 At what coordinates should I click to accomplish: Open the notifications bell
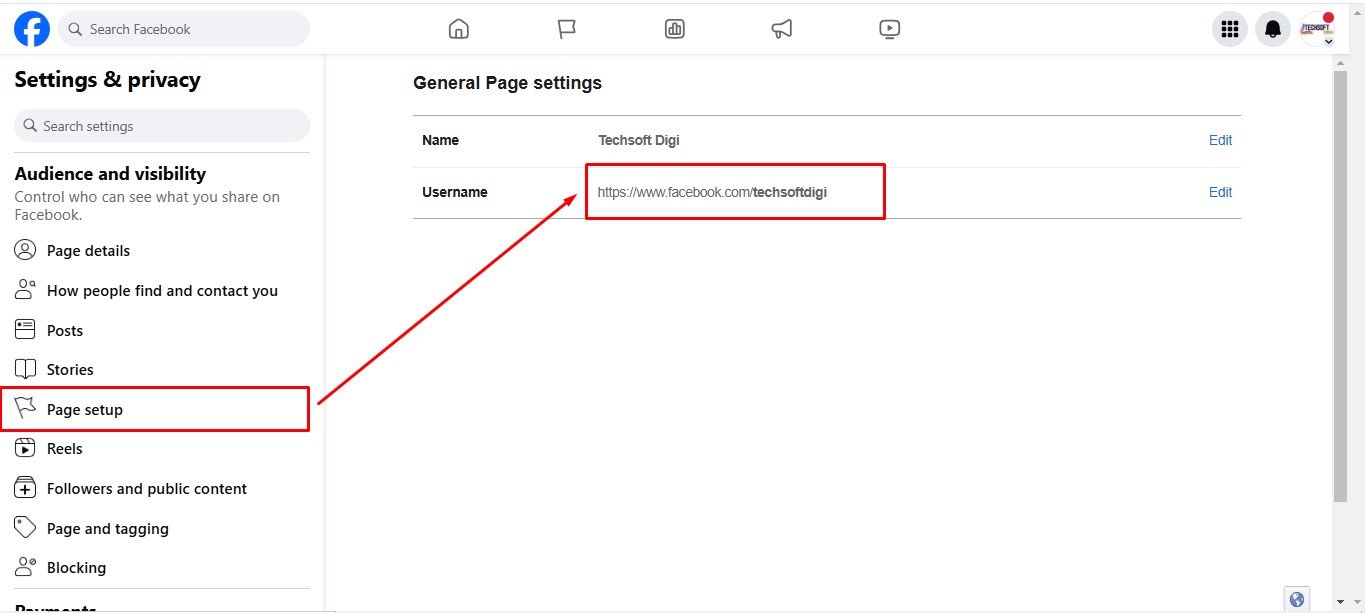[1273, 30]
